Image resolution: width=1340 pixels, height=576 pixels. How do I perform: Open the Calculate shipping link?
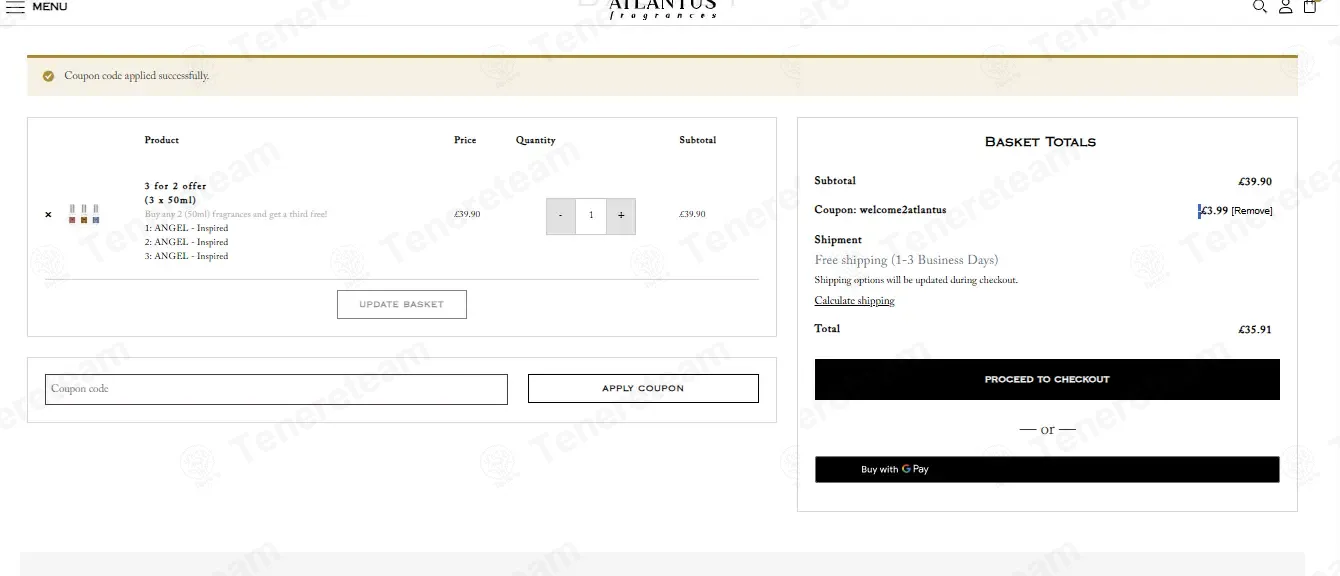point(854,301)
